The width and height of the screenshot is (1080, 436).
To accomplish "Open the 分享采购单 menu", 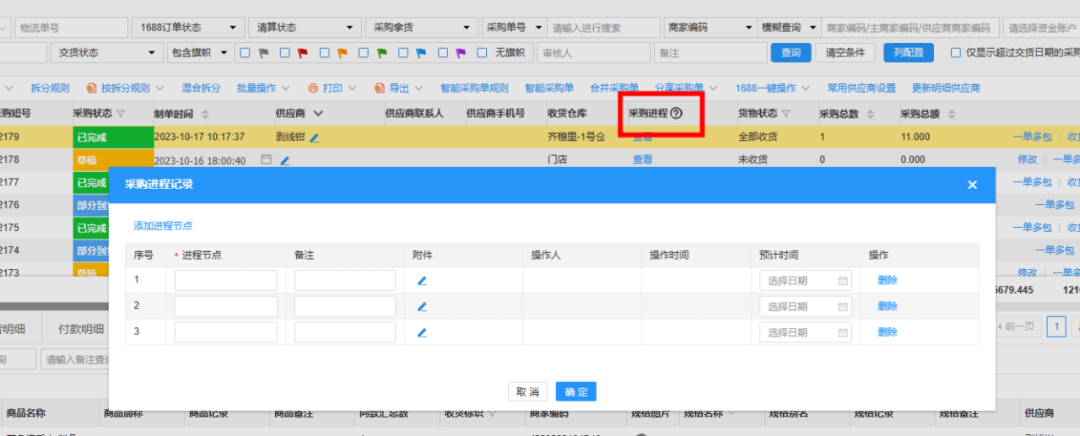I will pos(686,88).
